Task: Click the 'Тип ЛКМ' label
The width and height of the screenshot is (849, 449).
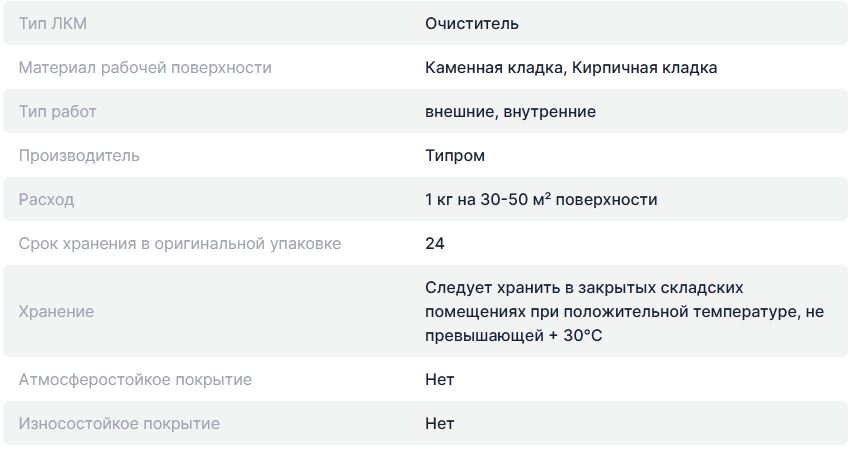Action: pyautogui.click(x=53, y=23)
